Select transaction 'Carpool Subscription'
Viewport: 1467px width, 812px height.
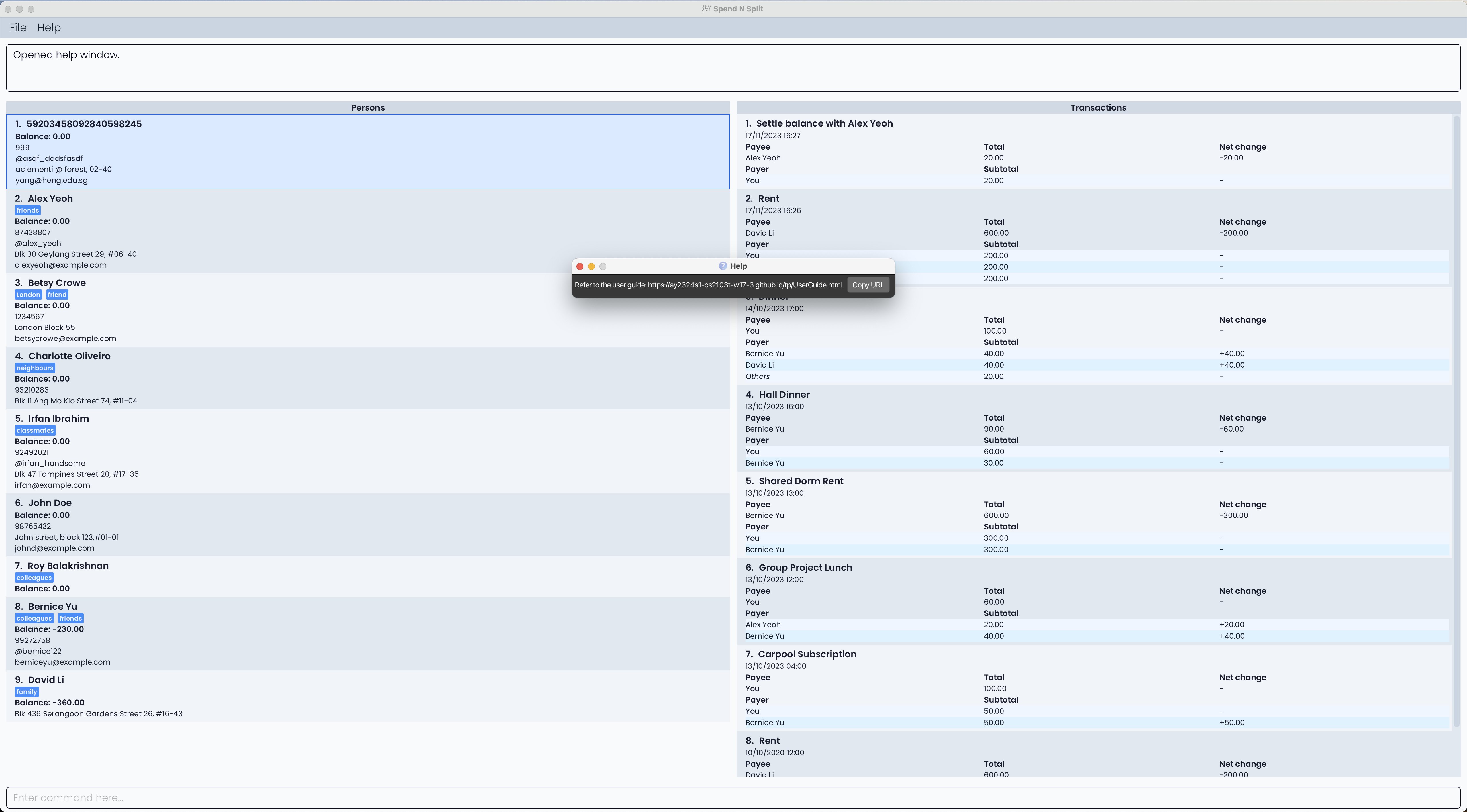click(1094, 688)
